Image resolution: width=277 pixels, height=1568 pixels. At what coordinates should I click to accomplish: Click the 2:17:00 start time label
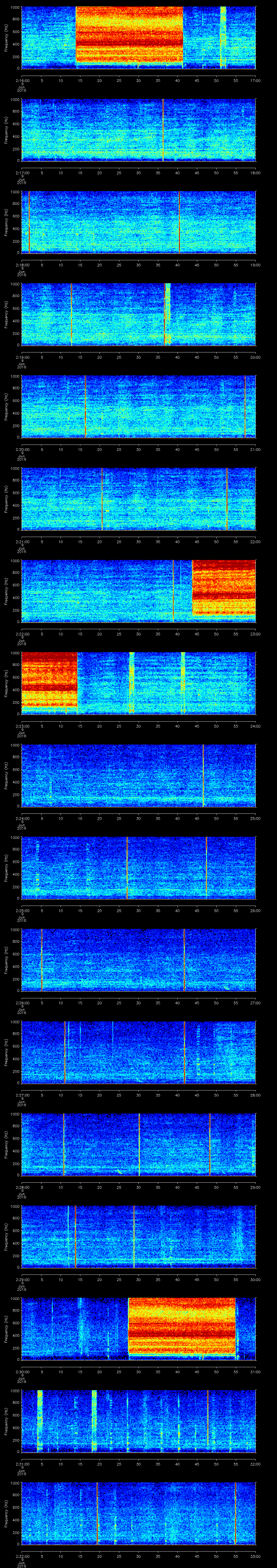pyautogui.click(x=22, y=173)
